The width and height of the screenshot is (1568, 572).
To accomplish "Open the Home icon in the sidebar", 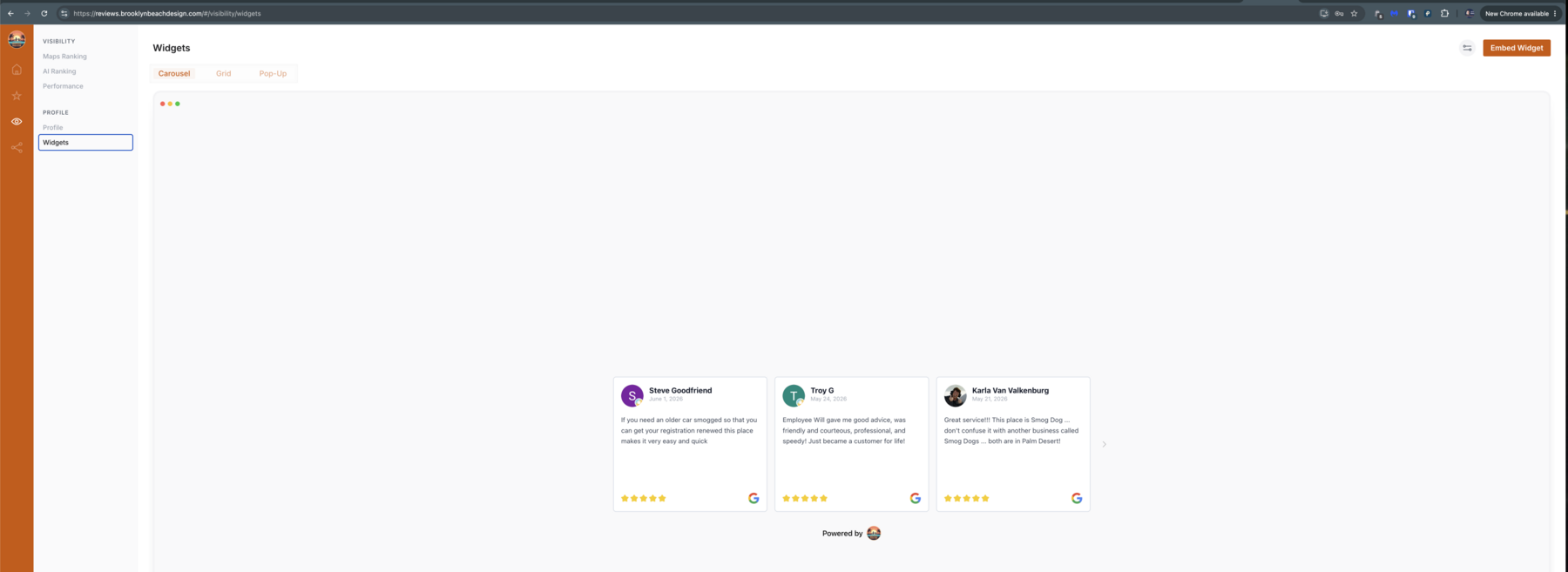I will coord(17,70).
